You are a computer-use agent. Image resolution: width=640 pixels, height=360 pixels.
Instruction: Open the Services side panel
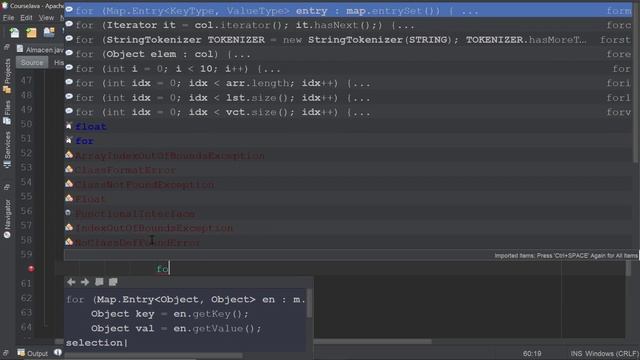pyautogui.click(x=7, y=149)
